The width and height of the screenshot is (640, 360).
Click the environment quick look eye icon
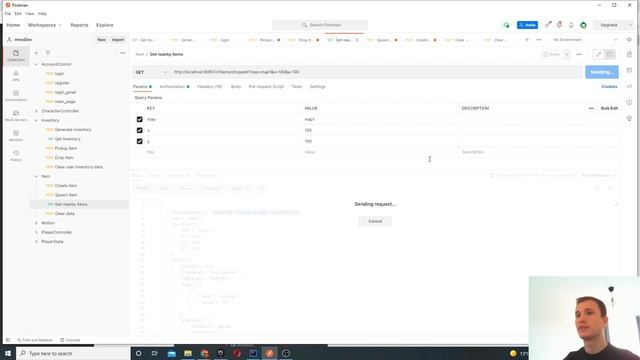629,40
